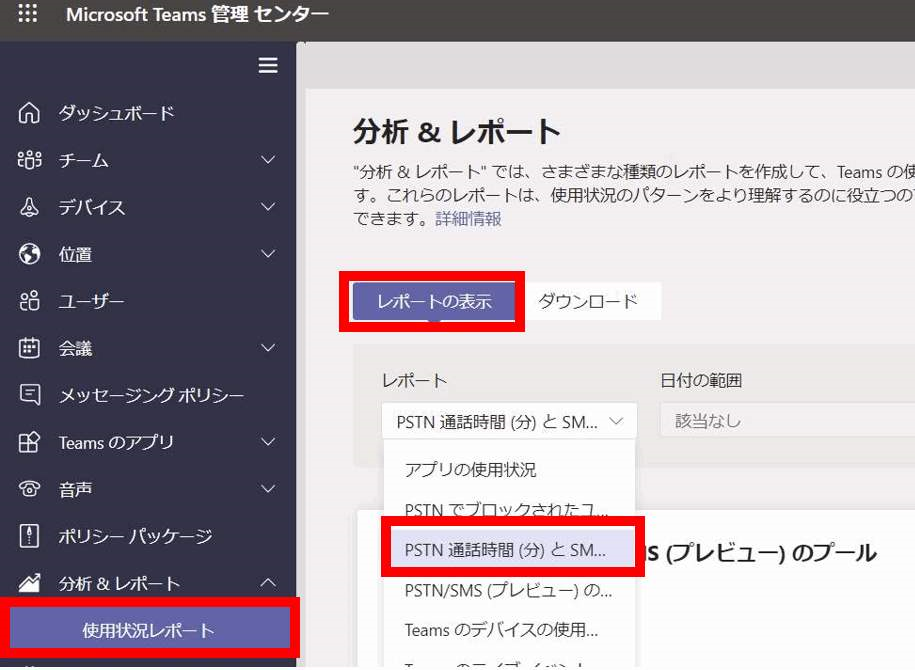915x670 pixels.
Task: Click the チーム people icon
Action: 29,160
